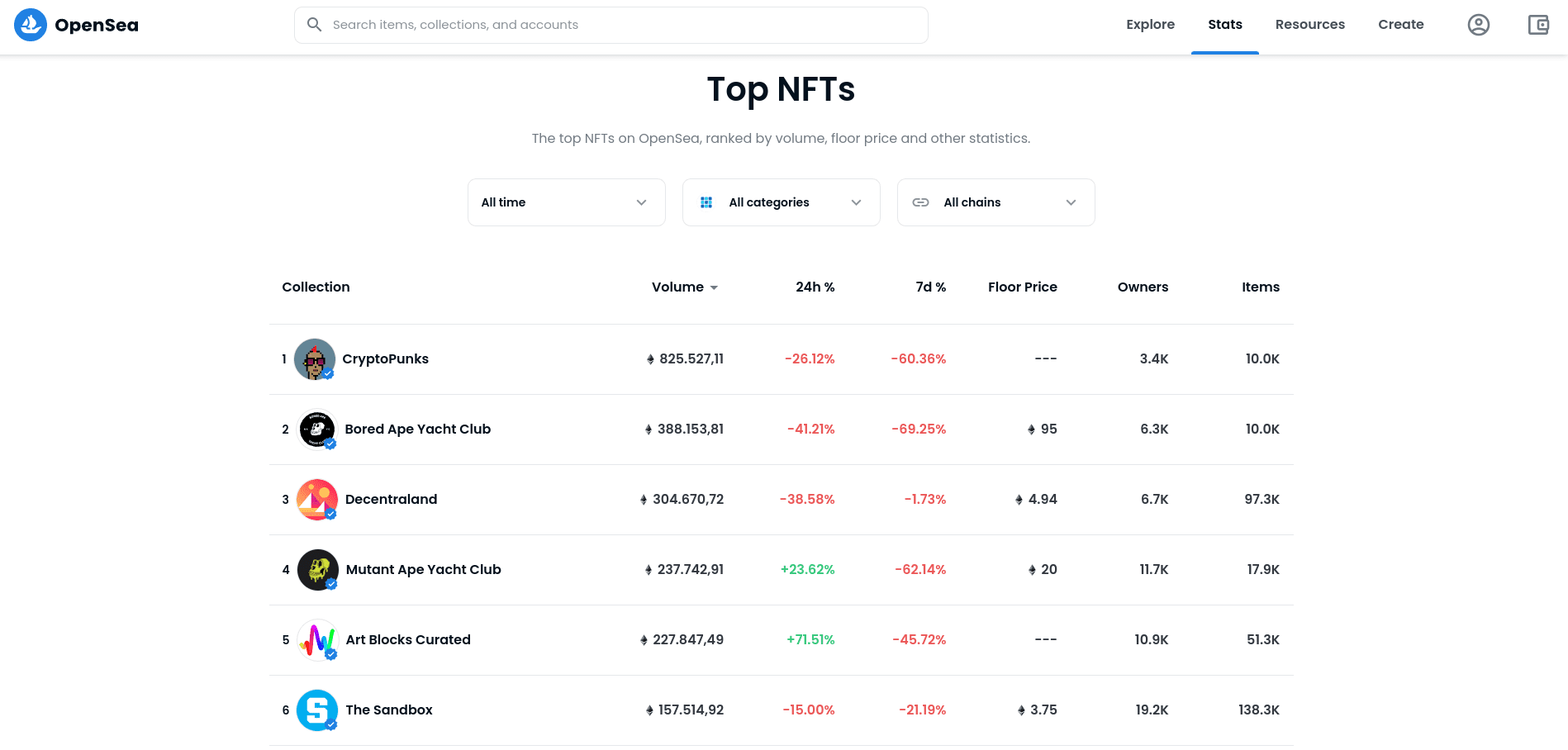Click the chain link icon
The image size is (1568, 750).
920,202
